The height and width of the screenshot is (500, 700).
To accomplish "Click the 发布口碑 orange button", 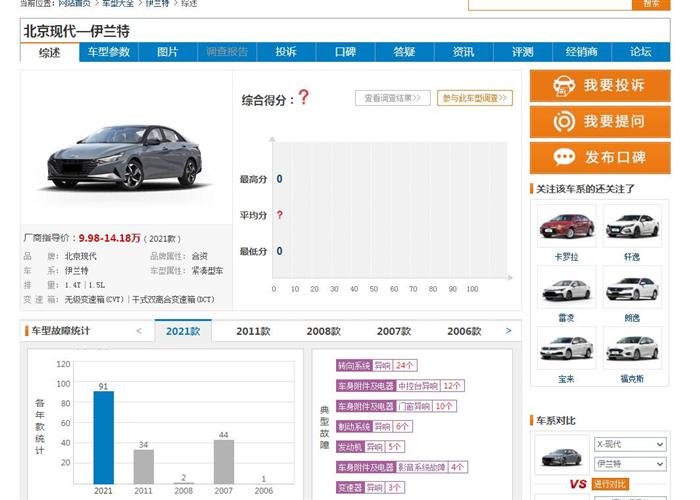I will pyautogui.click(x=600, y=158).
